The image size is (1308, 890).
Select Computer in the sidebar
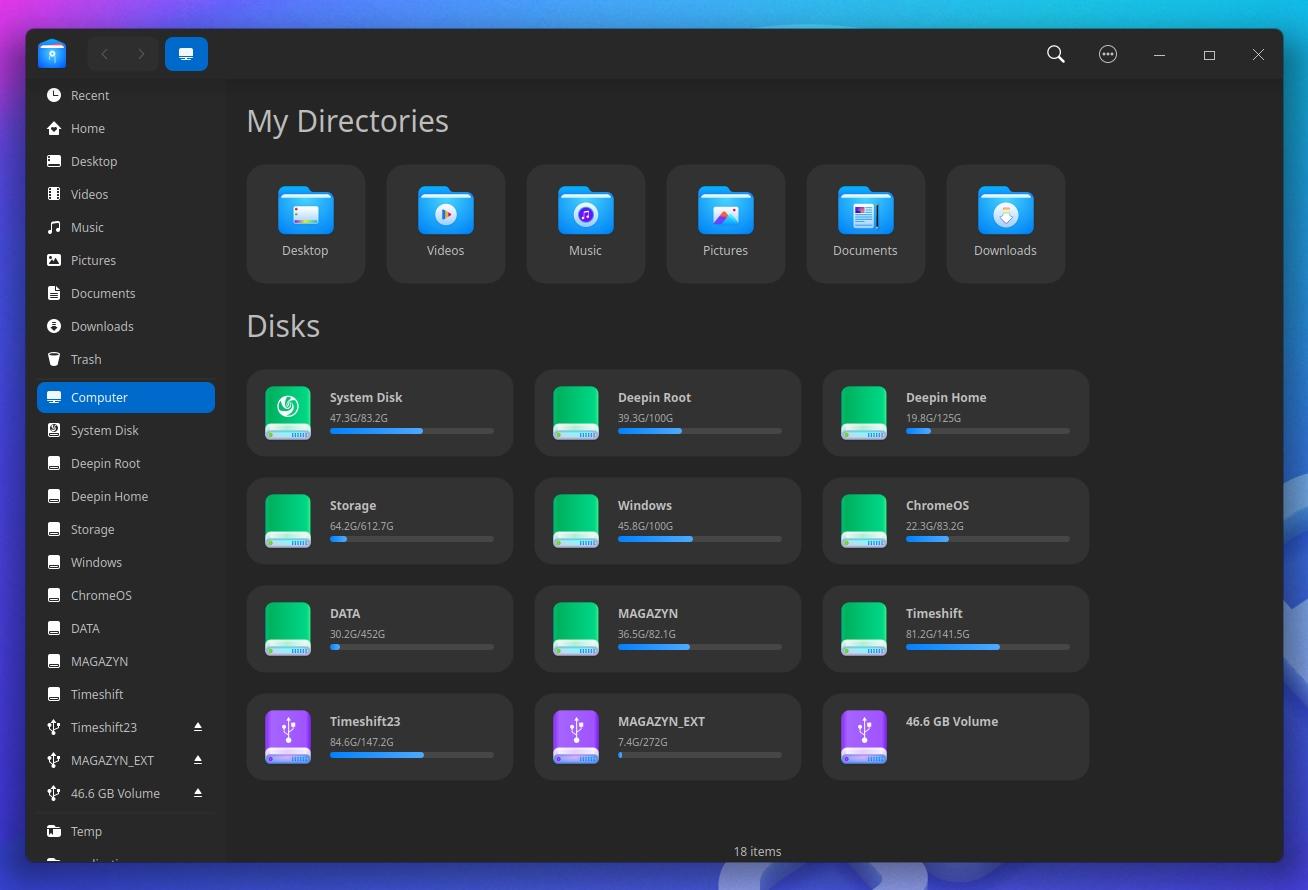[126, 397]
